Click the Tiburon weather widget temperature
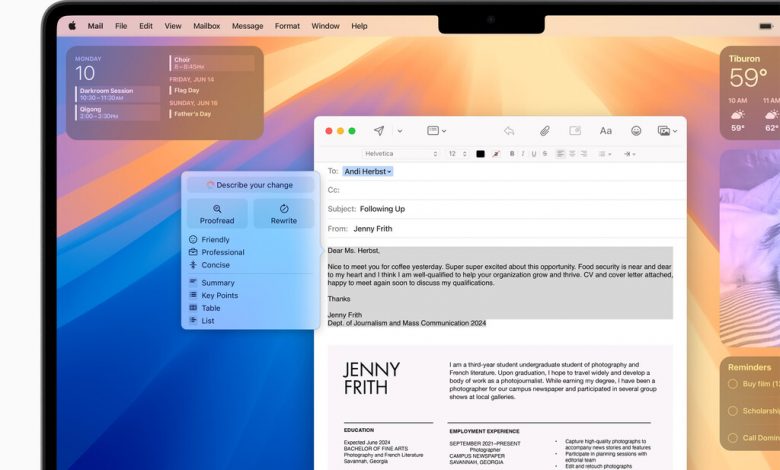The width and height of the screenshot is (780, 470). click(x=748, y=78)
